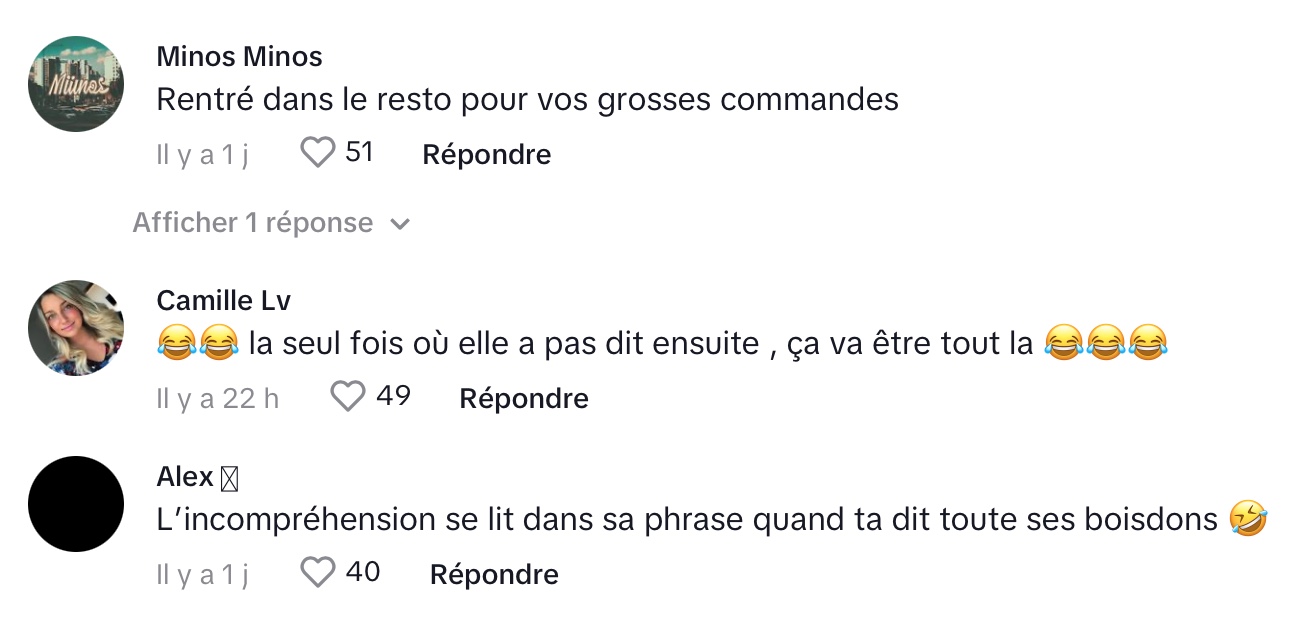Click the Il y a 22 h timestamp
1296x618 pixels.
[x=218, y=398]
